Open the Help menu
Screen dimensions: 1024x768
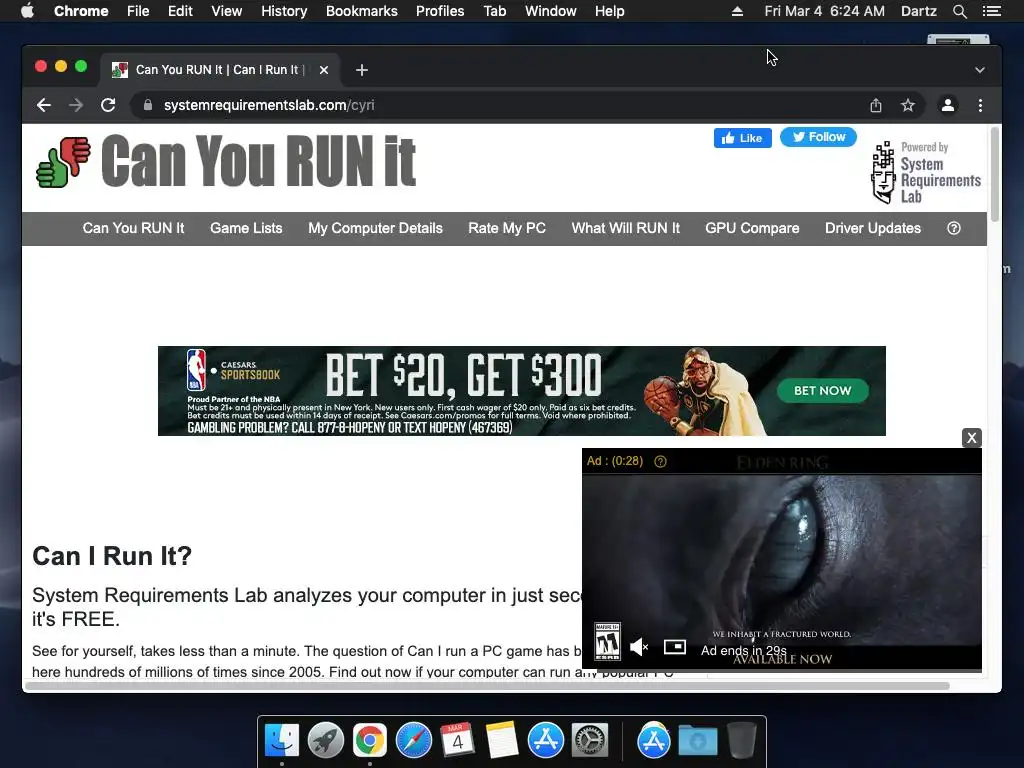(x=609, y=11)
